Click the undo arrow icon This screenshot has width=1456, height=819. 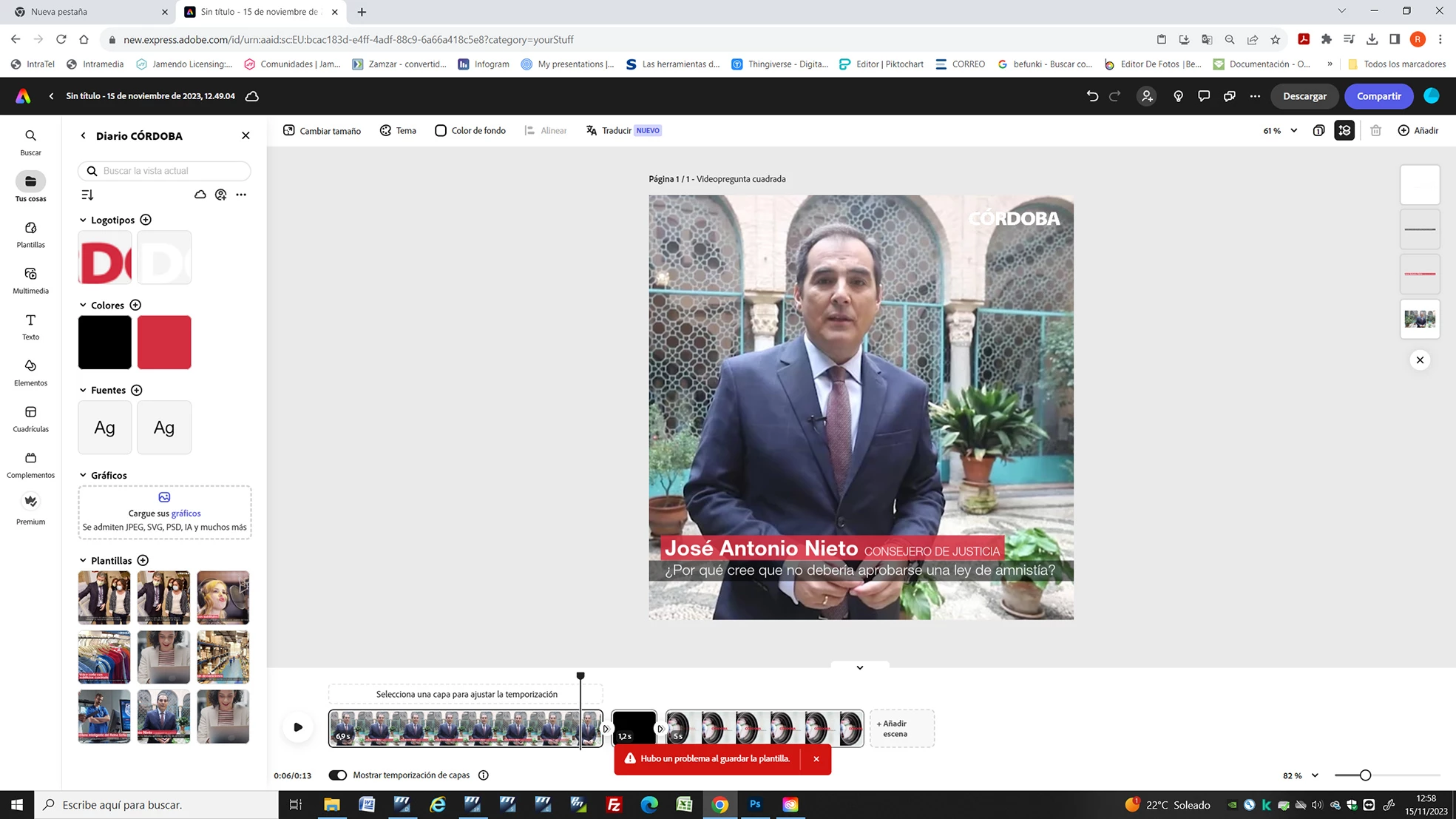[x=1092, y=96]
